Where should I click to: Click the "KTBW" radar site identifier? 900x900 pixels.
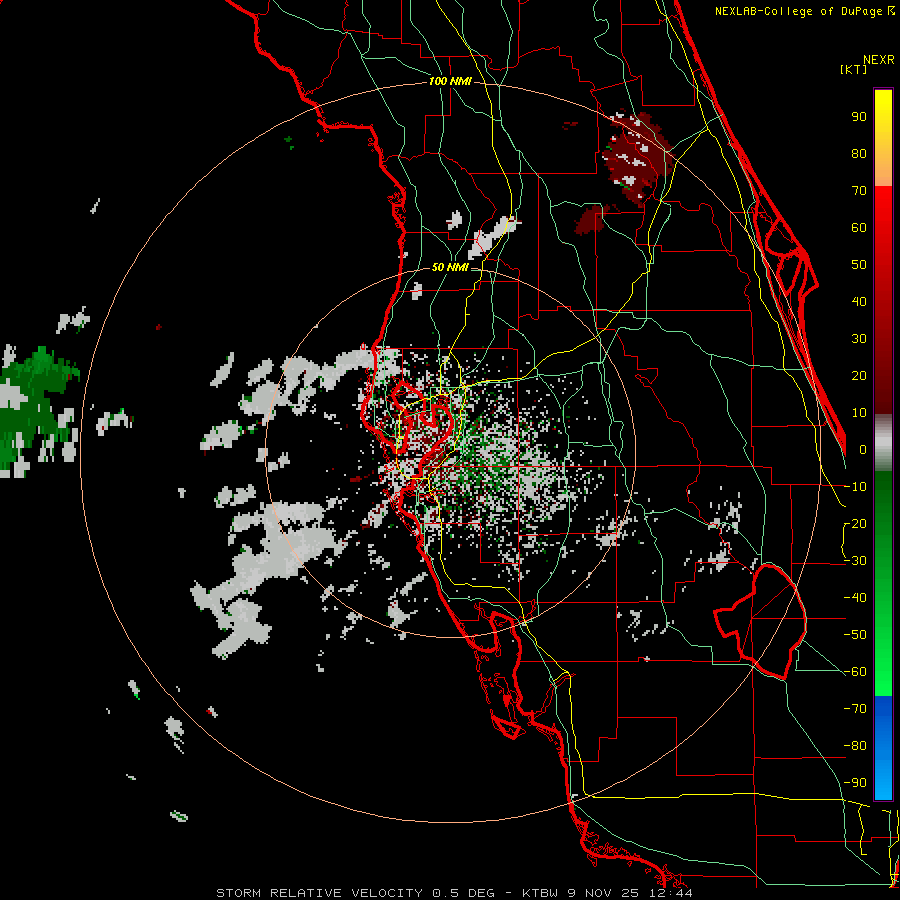coord(540,893)
